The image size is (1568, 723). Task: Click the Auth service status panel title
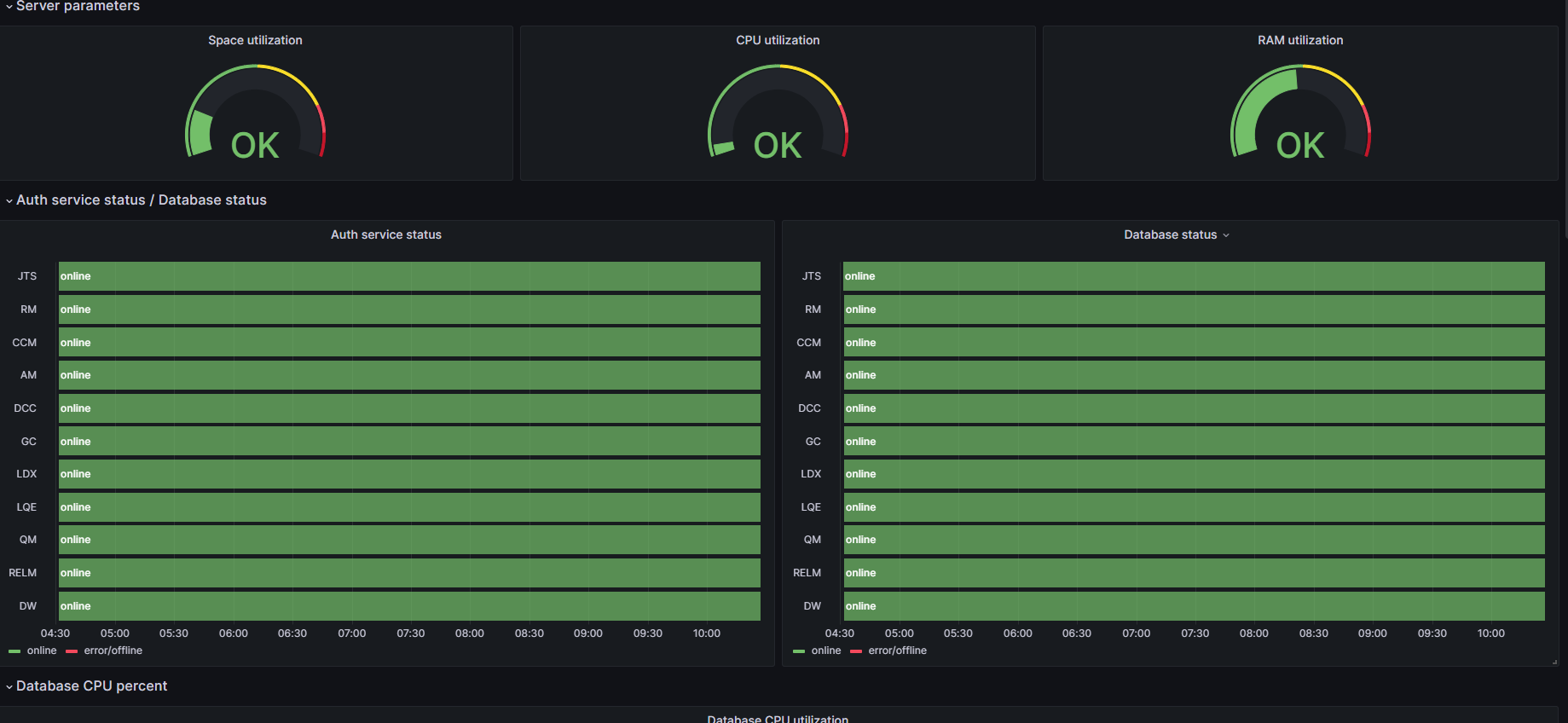pos(386,234)
